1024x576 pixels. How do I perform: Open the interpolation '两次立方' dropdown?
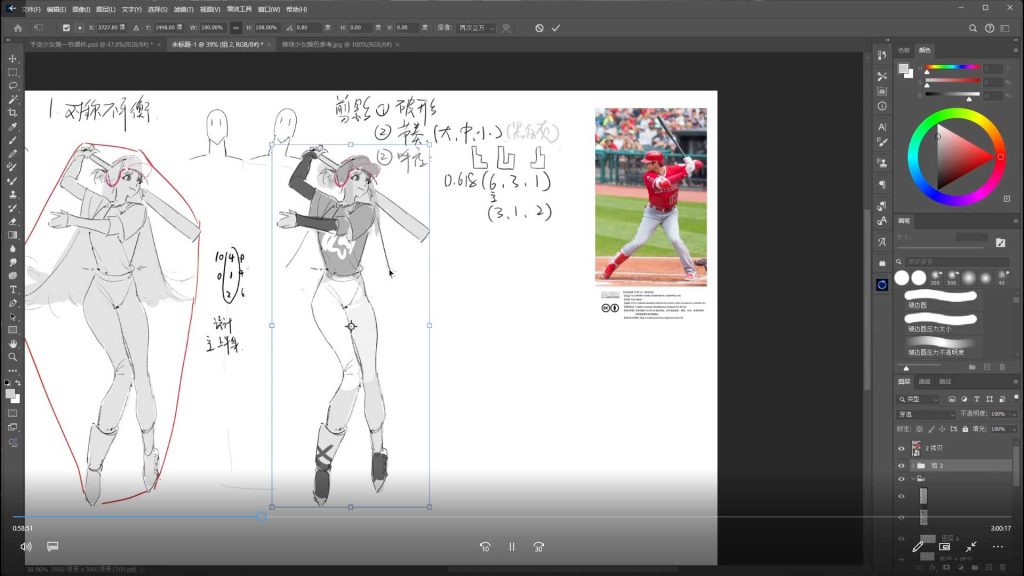point(475,28)
